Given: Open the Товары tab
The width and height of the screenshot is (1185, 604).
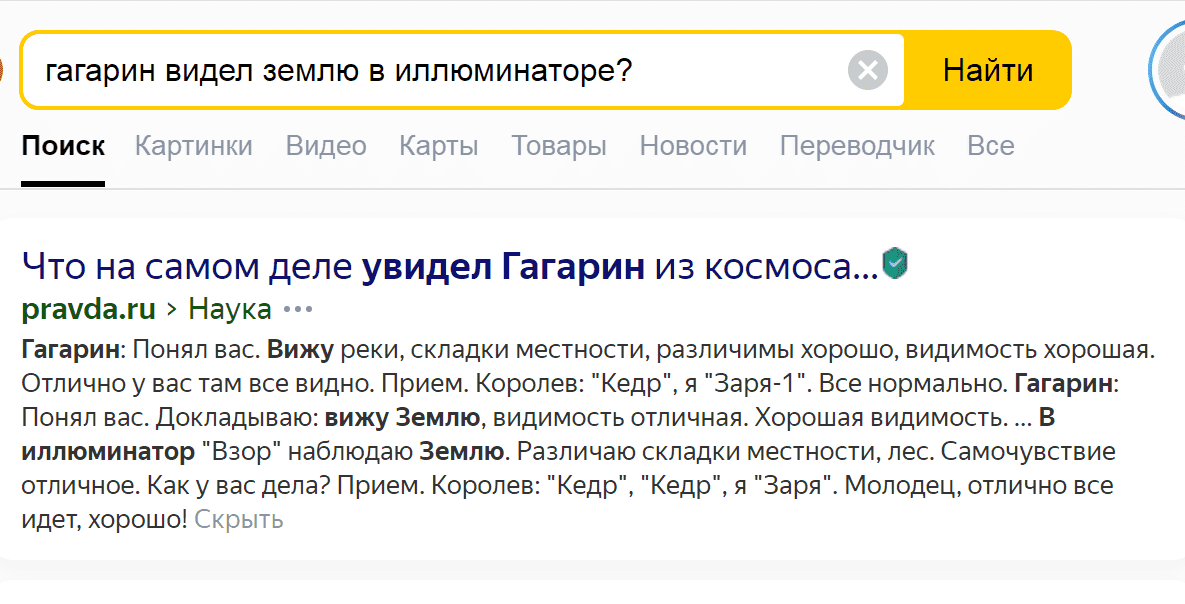Looking at the screenshot, I should click(x=559, y=146).
